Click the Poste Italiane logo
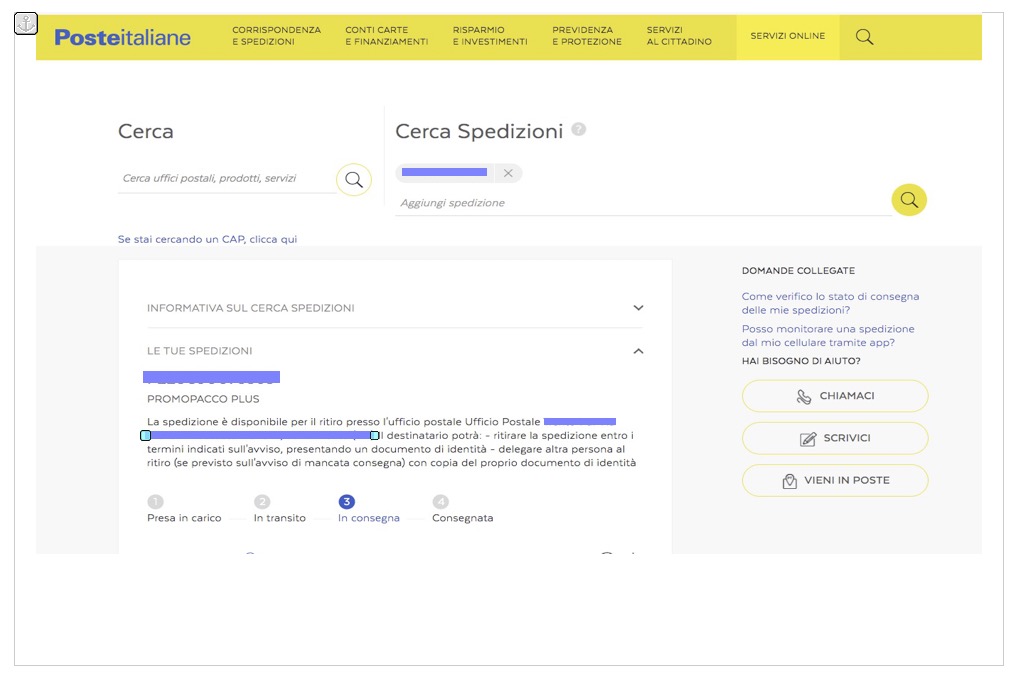Screen dimensions: 1028x679 pyautogui.click(x=123, y=37)
